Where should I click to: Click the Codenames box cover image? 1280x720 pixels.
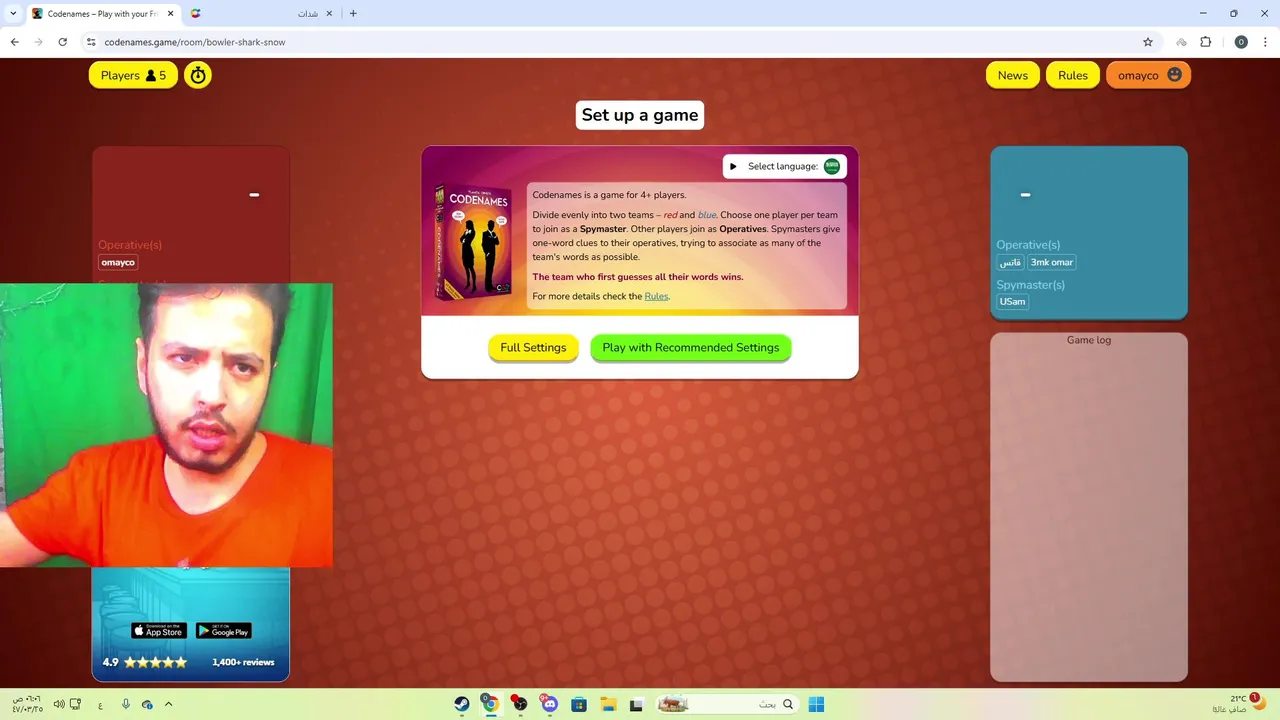click(473, 243)
